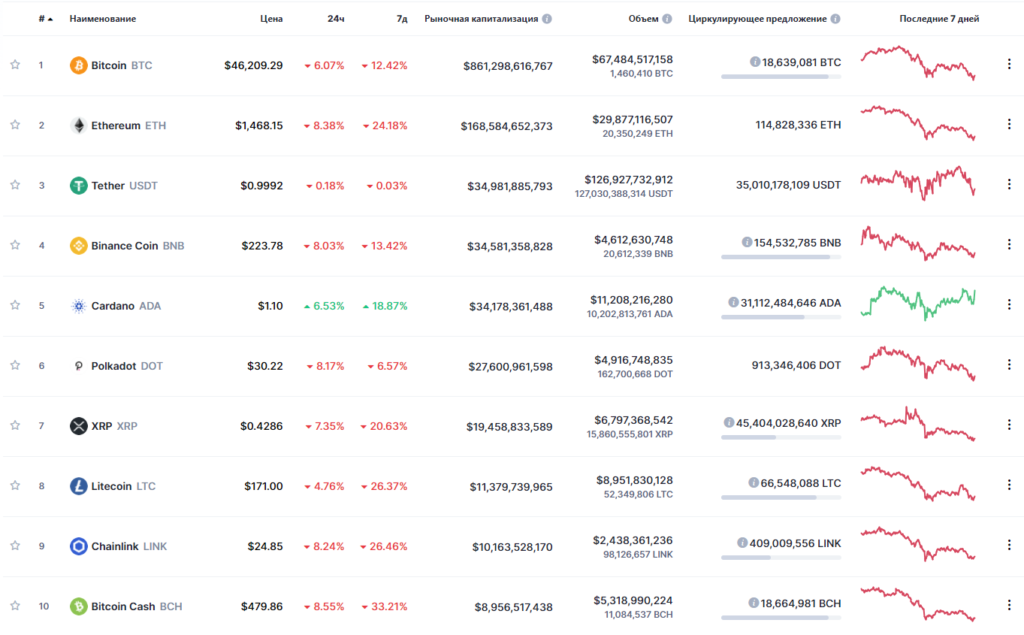The image size is (1024, 635).
Task: Open the three-dot menu for Ethereum row
Action: tap(1008, 125)
